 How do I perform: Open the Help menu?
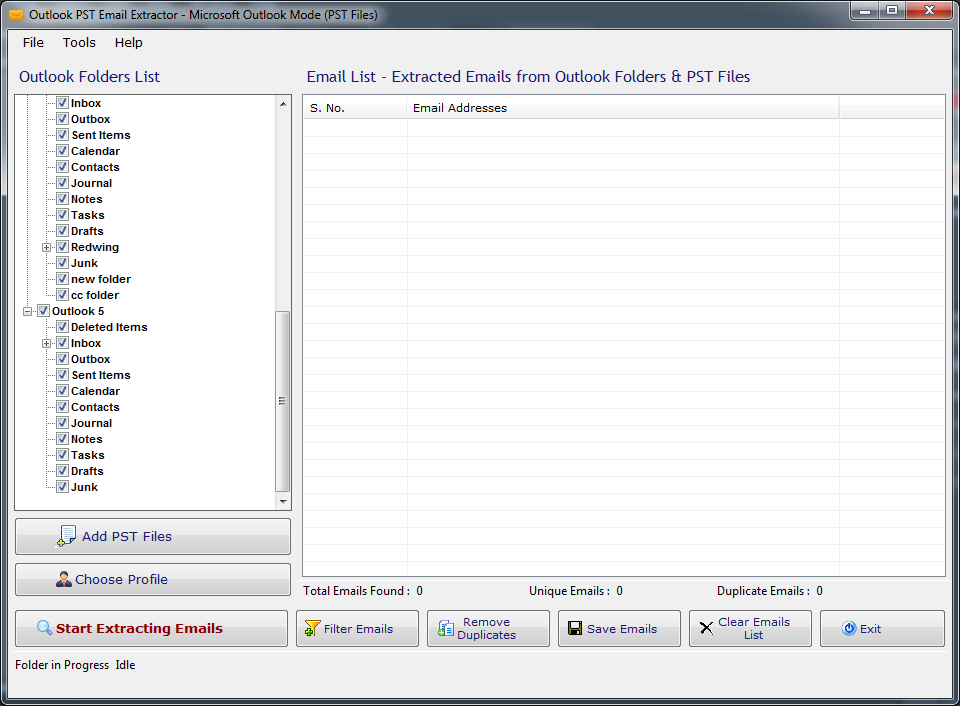pyautogui.click(x=129, y=42)
